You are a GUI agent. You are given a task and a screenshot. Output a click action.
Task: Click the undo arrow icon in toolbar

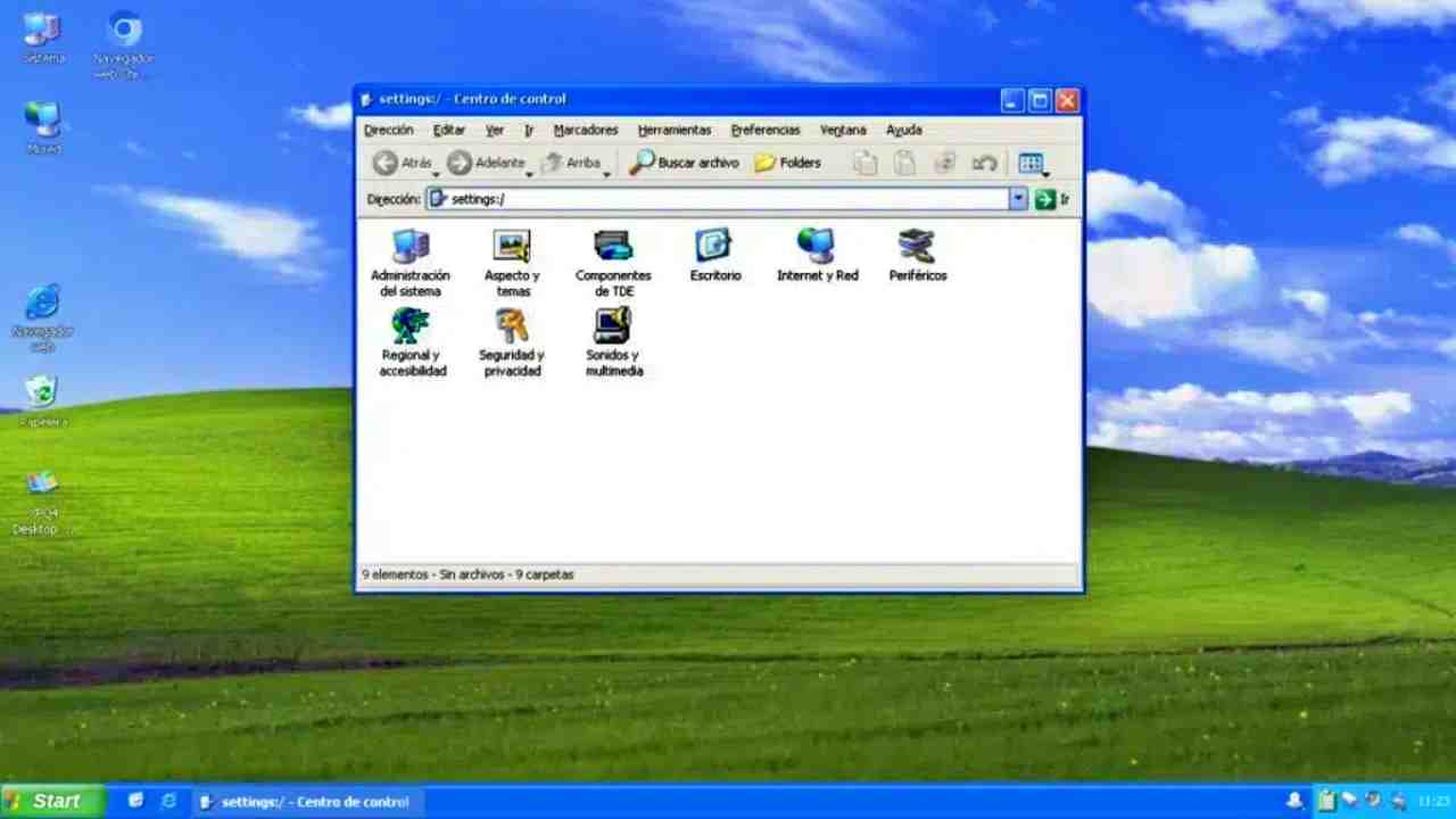pyautogui.click(x=984, y=163)
